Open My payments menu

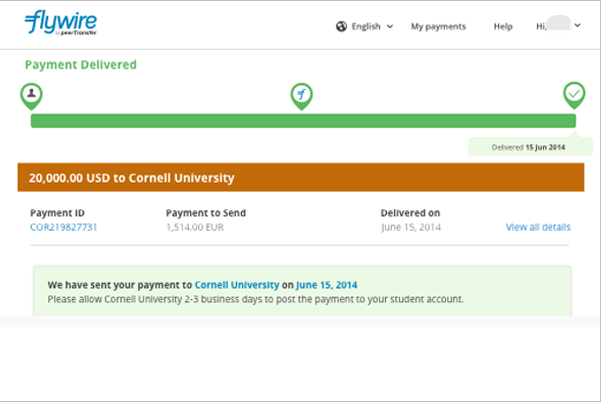[438, 26]
